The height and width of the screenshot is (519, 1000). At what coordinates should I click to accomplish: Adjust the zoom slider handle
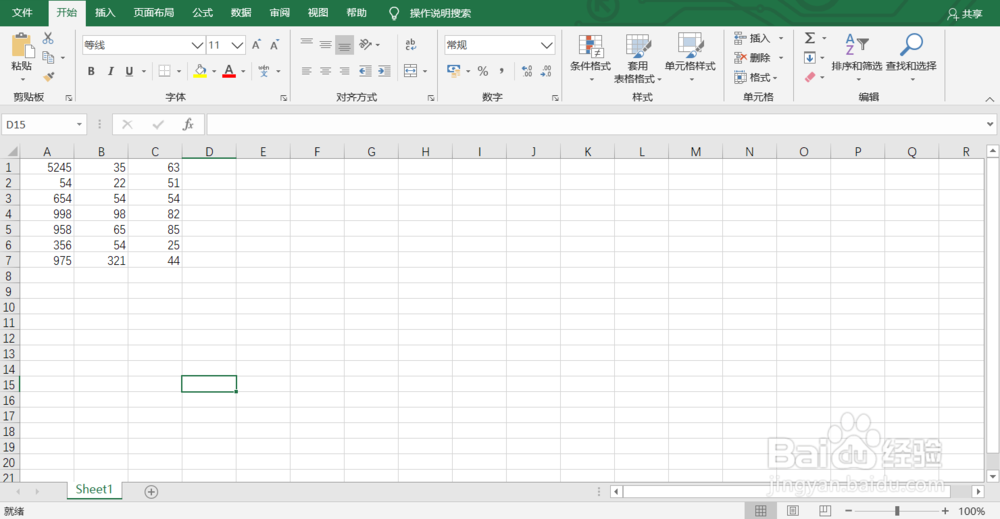[897, 511]
